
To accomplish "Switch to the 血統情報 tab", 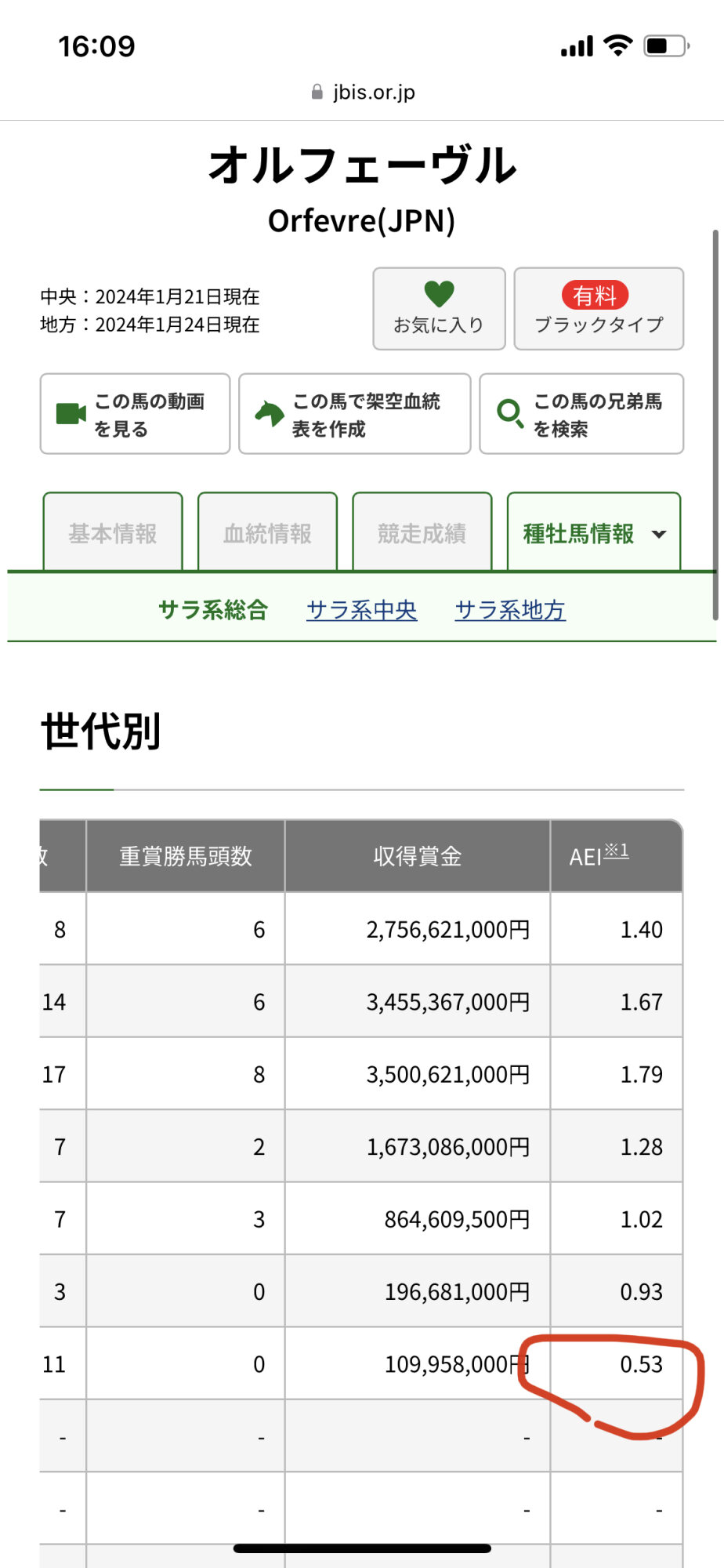I will [267, 532].
